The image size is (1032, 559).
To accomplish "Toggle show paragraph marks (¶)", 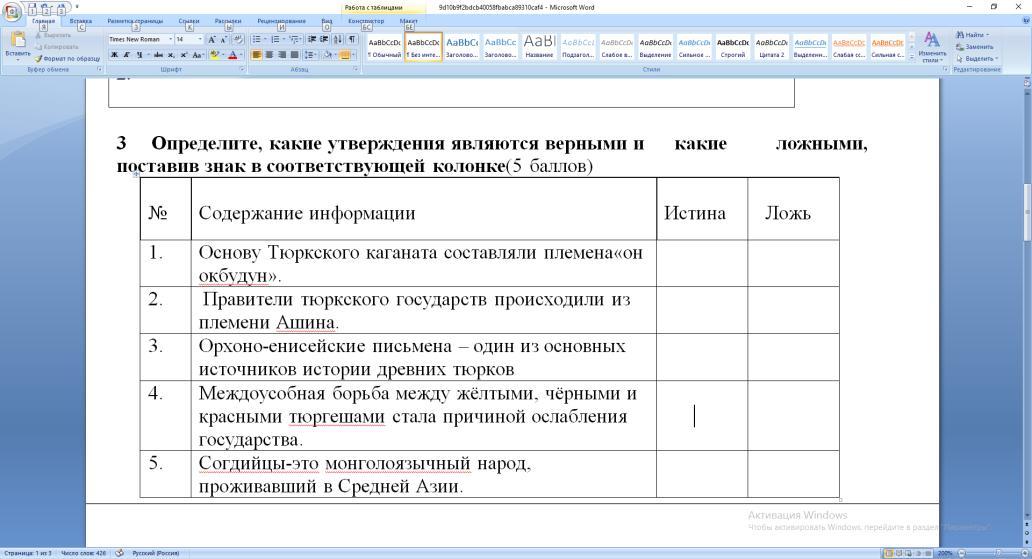I will (x=352, y=40).
